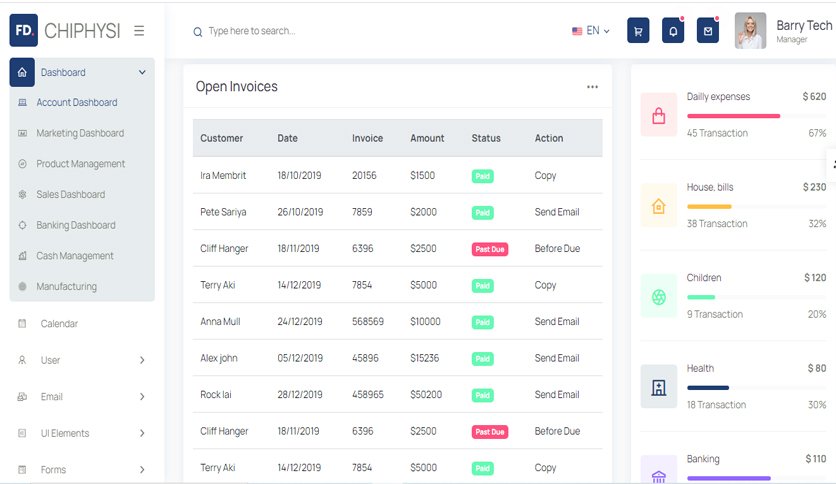Expand the Email submenu arrow
The image size is (836, 484).
(142, 397)
